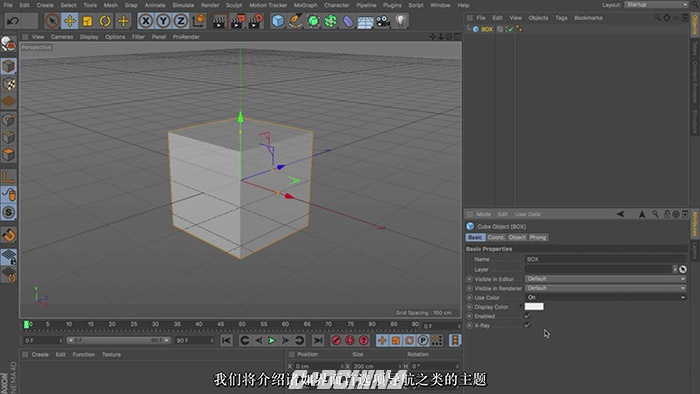Switch coordinate system icon
This screenshot has width=700, height=394.
pyautogui.click(x=199, y=21)
